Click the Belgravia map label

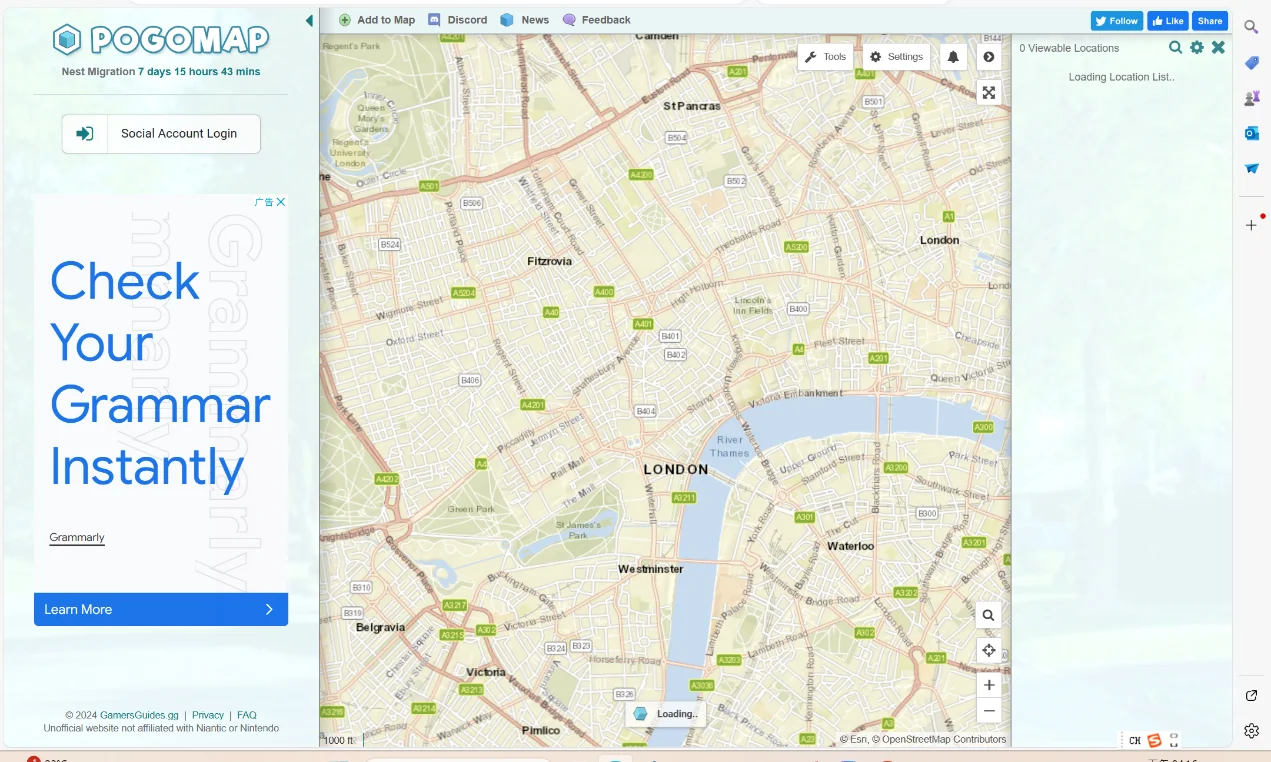click(381, 628)
